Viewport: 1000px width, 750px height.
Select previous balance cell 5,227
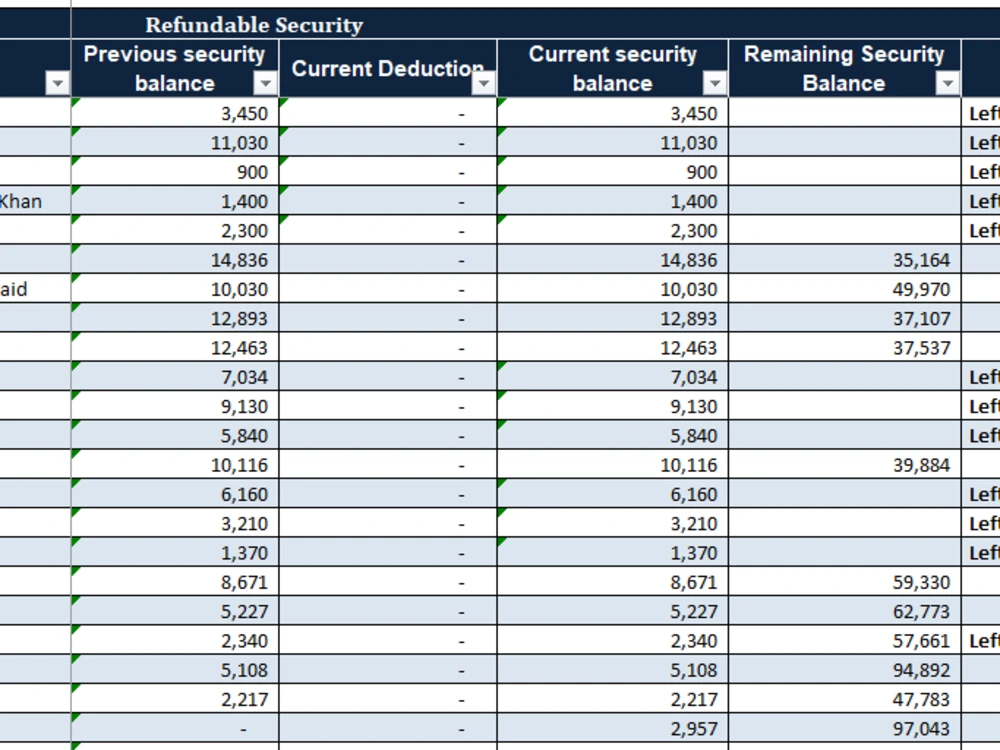pyautogui.click(x=175, y=612)
